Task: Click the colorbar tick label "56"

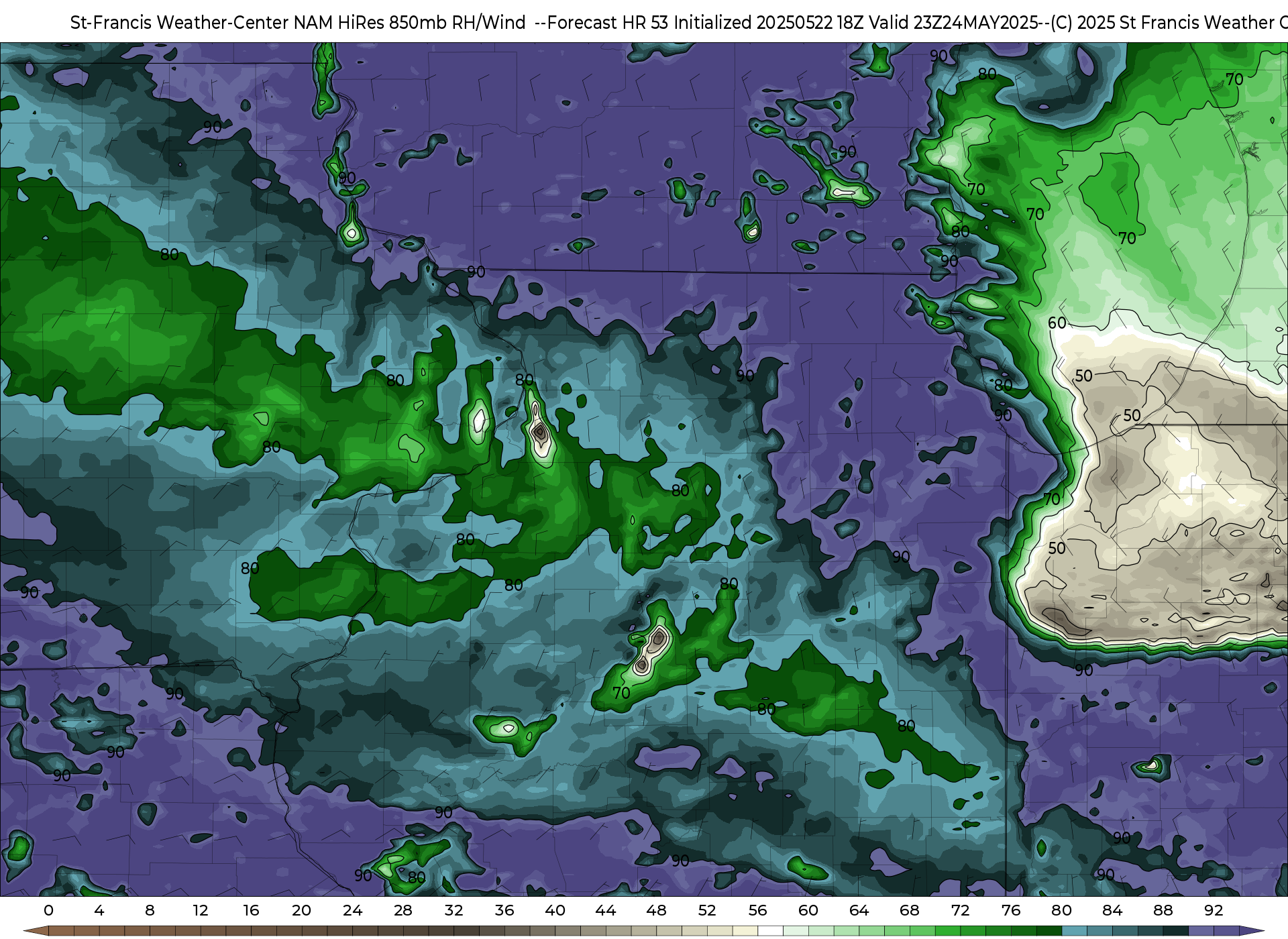Action: [757, 910]
